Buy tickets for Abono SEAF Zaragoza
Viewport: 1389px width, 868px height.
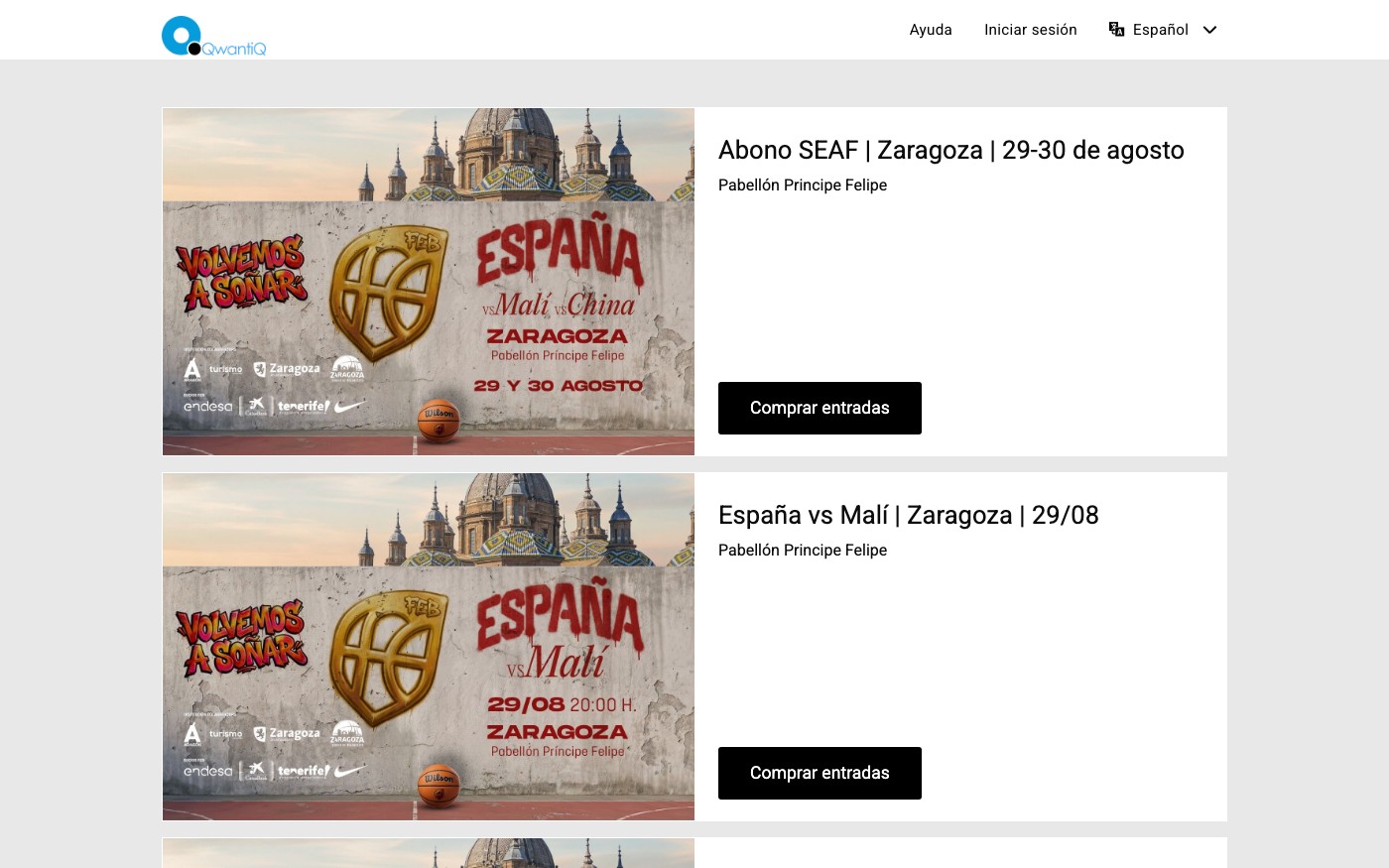[x=820, y=408]
